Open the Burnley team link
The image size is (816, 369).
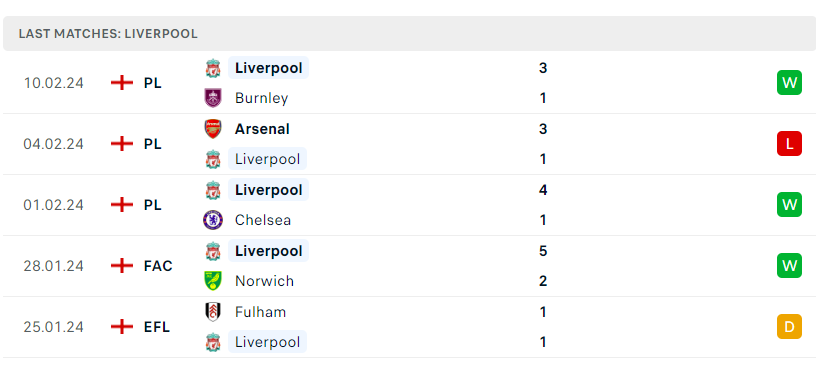261,98
